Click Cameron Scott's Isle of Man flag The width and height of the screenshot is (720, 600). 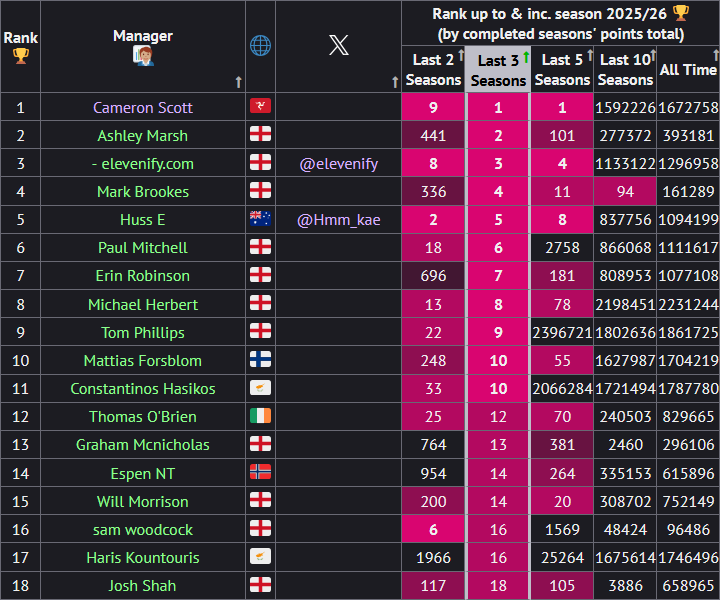pyautogui.click(x=260, y=106)
